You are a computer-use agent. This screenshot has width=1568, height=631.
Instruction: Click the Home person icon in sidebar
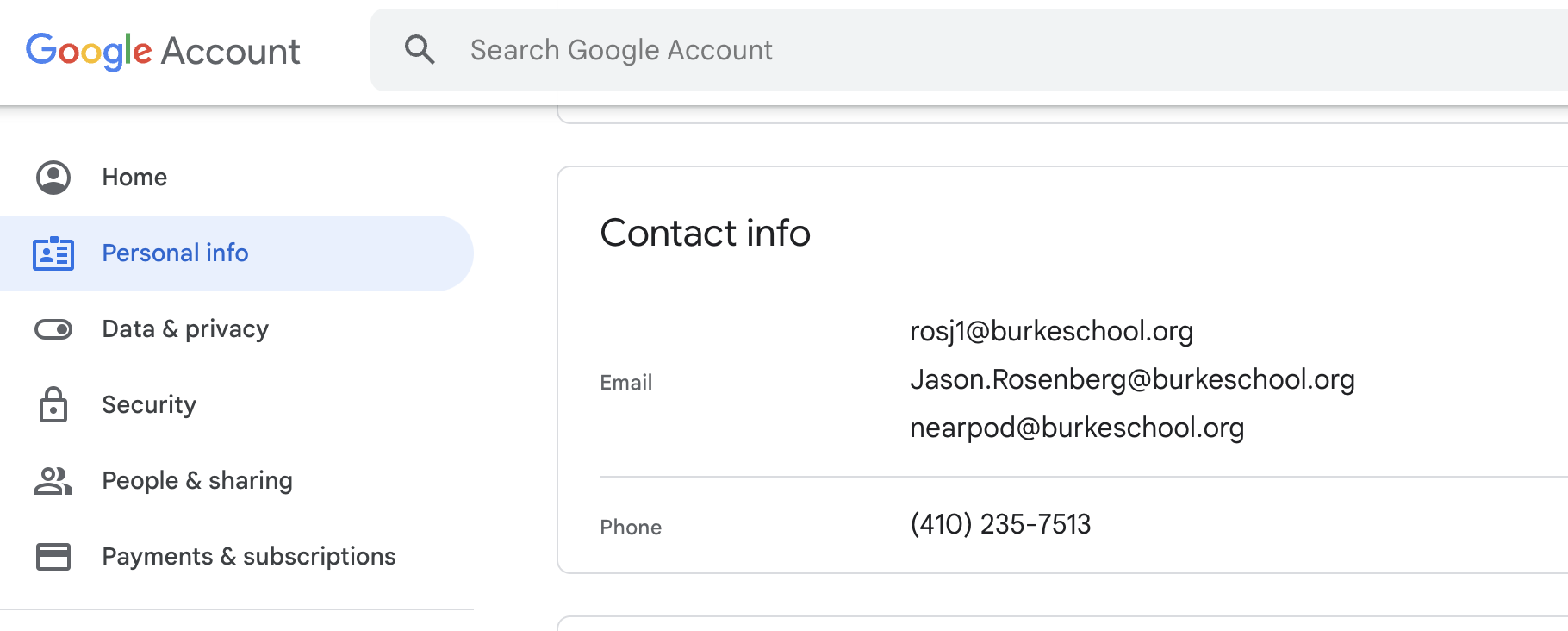coord(53,178)
